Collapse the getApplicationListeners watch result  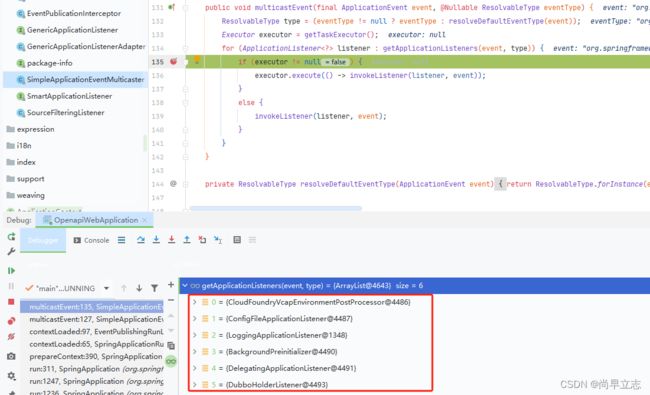[185, 286]
